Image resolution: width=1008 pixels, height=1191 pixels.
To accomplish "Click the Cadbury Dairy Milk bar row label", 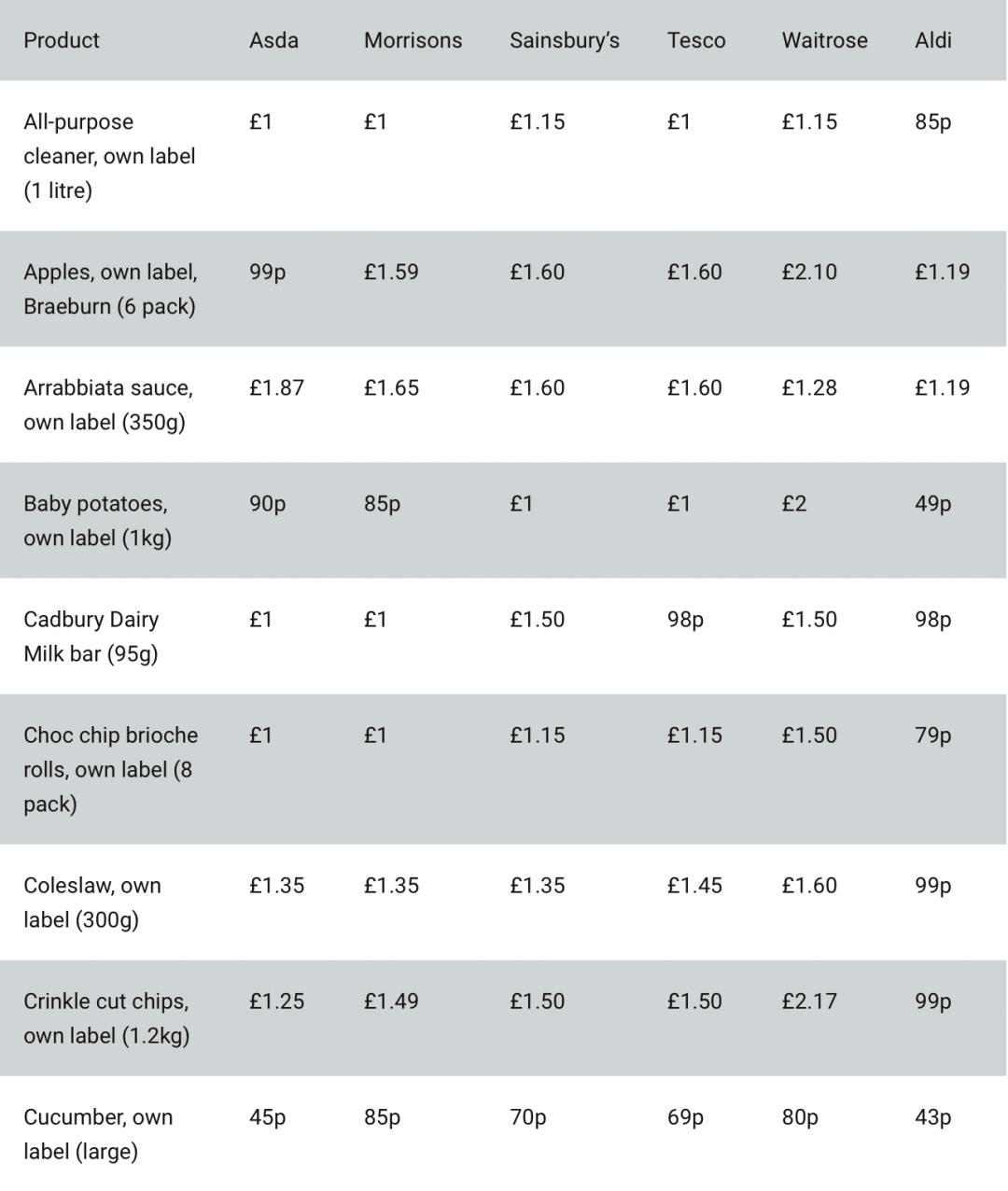I will [x=91, y=637].
